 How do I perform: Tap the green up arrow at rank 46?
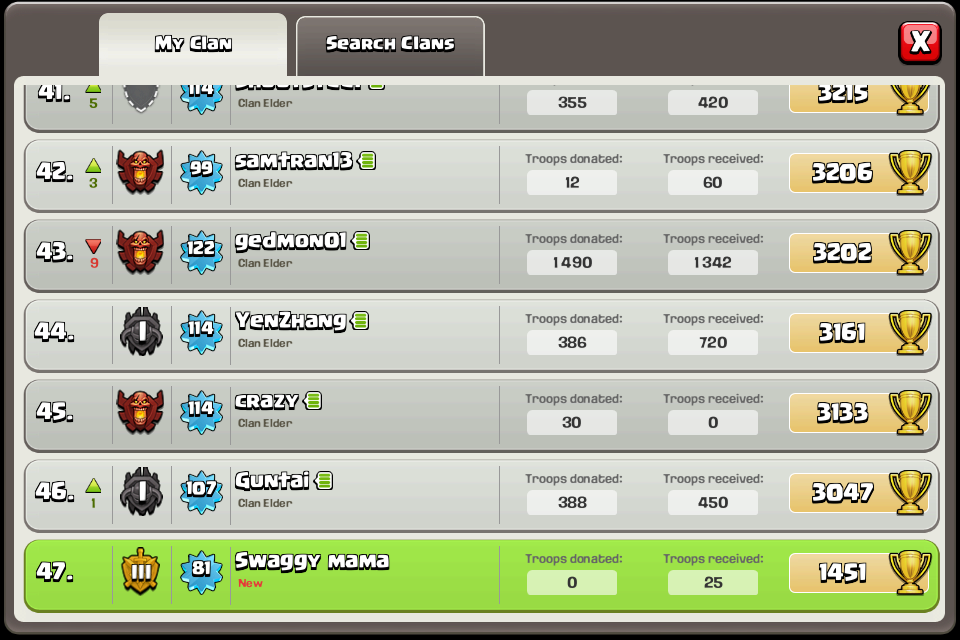click(94, 486)
